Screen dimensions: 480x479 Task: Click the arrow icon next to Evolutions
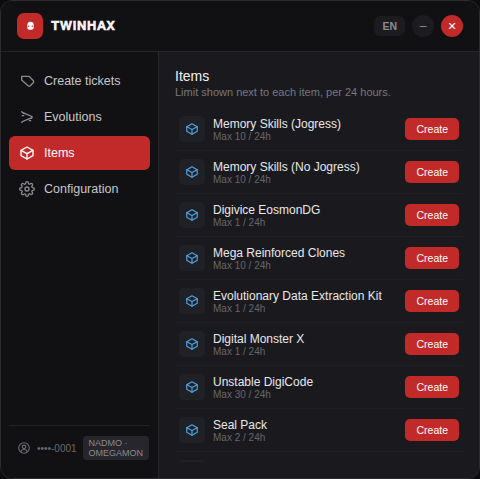click(27, 117)
